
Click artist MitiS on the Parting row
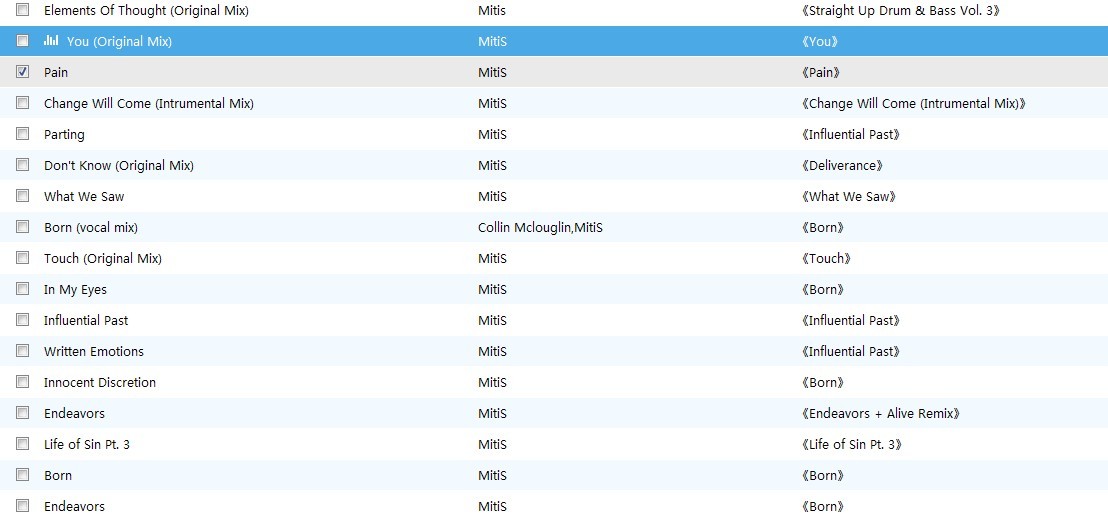(x=493, y=134)
